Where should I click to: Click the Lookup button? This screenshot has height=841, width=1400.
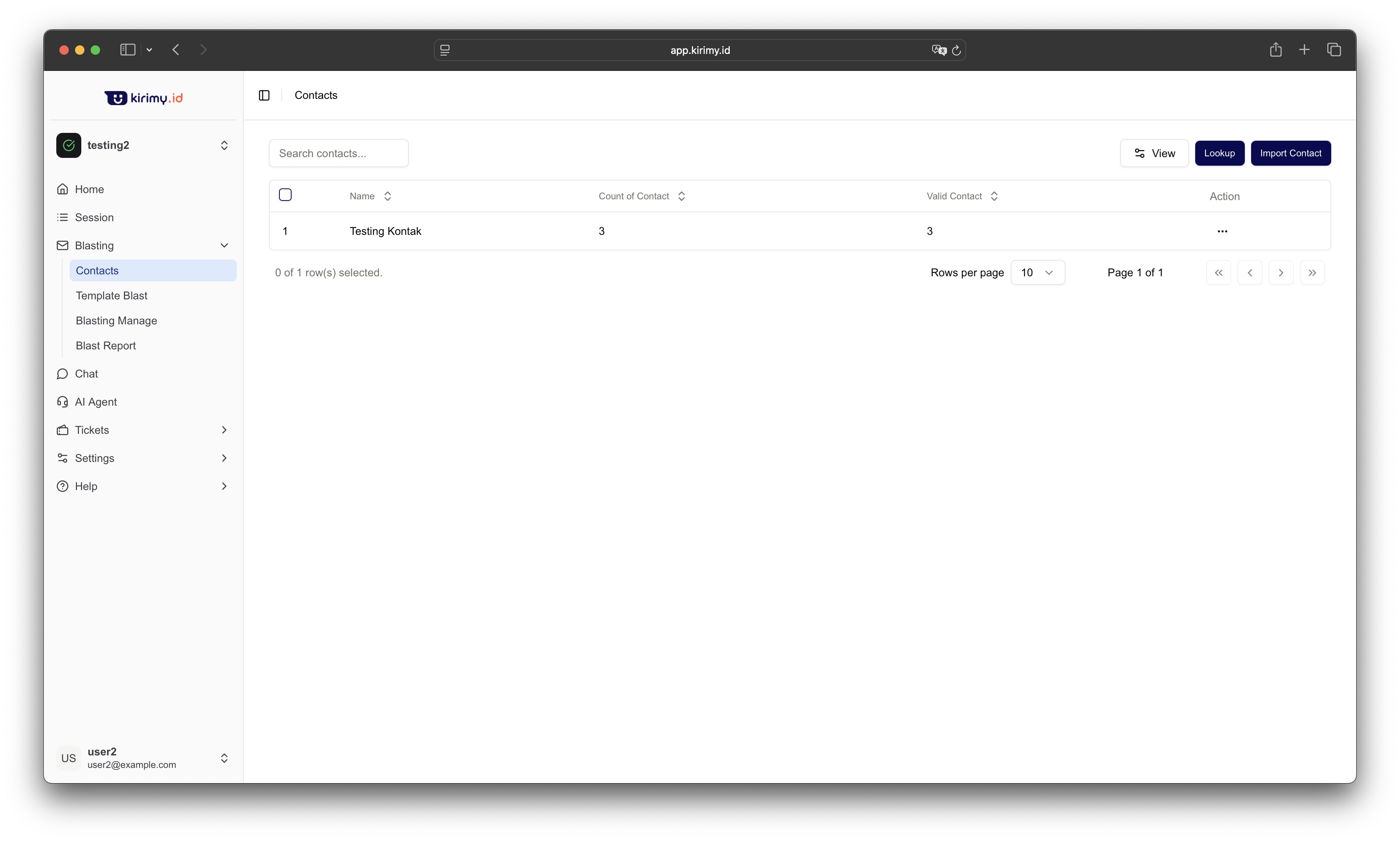tap(1219, 153)
